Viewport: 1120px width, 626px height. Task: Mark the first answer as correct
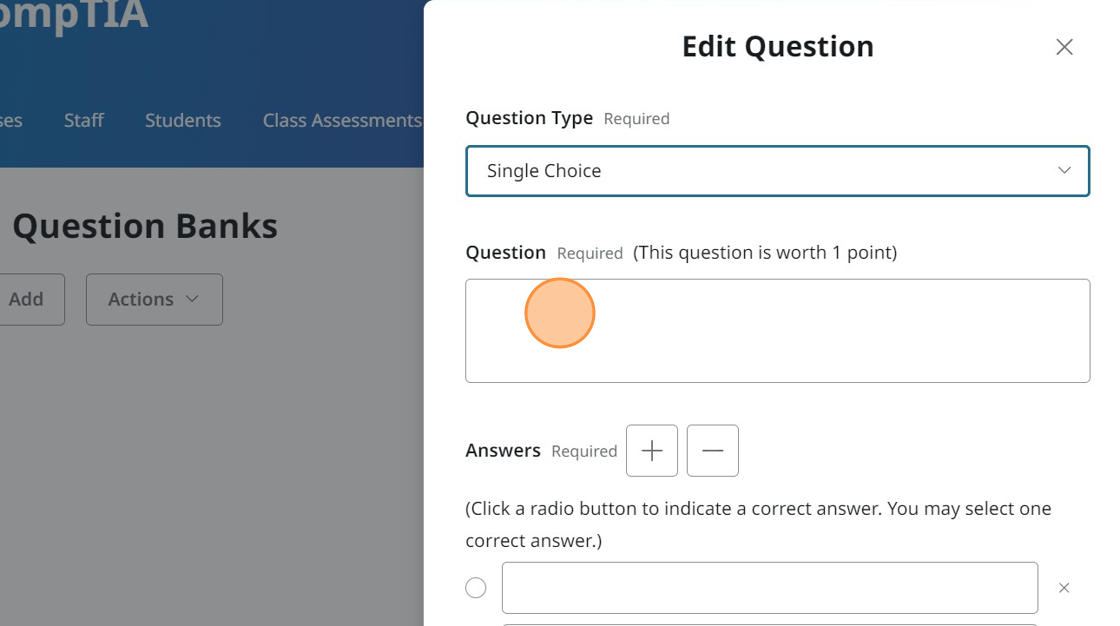pyautogui.click(x=476, y=588)
